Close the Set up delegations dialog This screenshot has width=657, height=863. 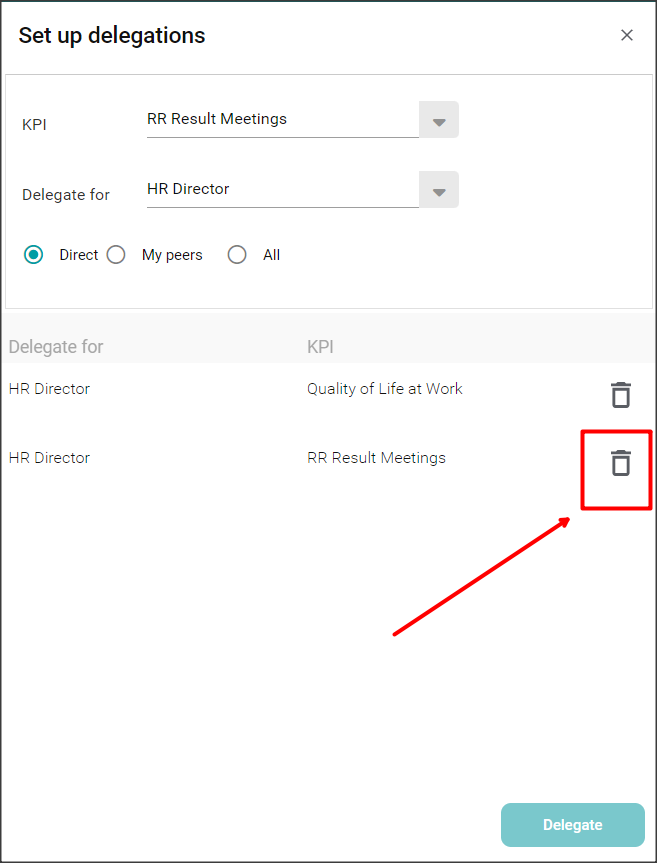coord(627,35)
